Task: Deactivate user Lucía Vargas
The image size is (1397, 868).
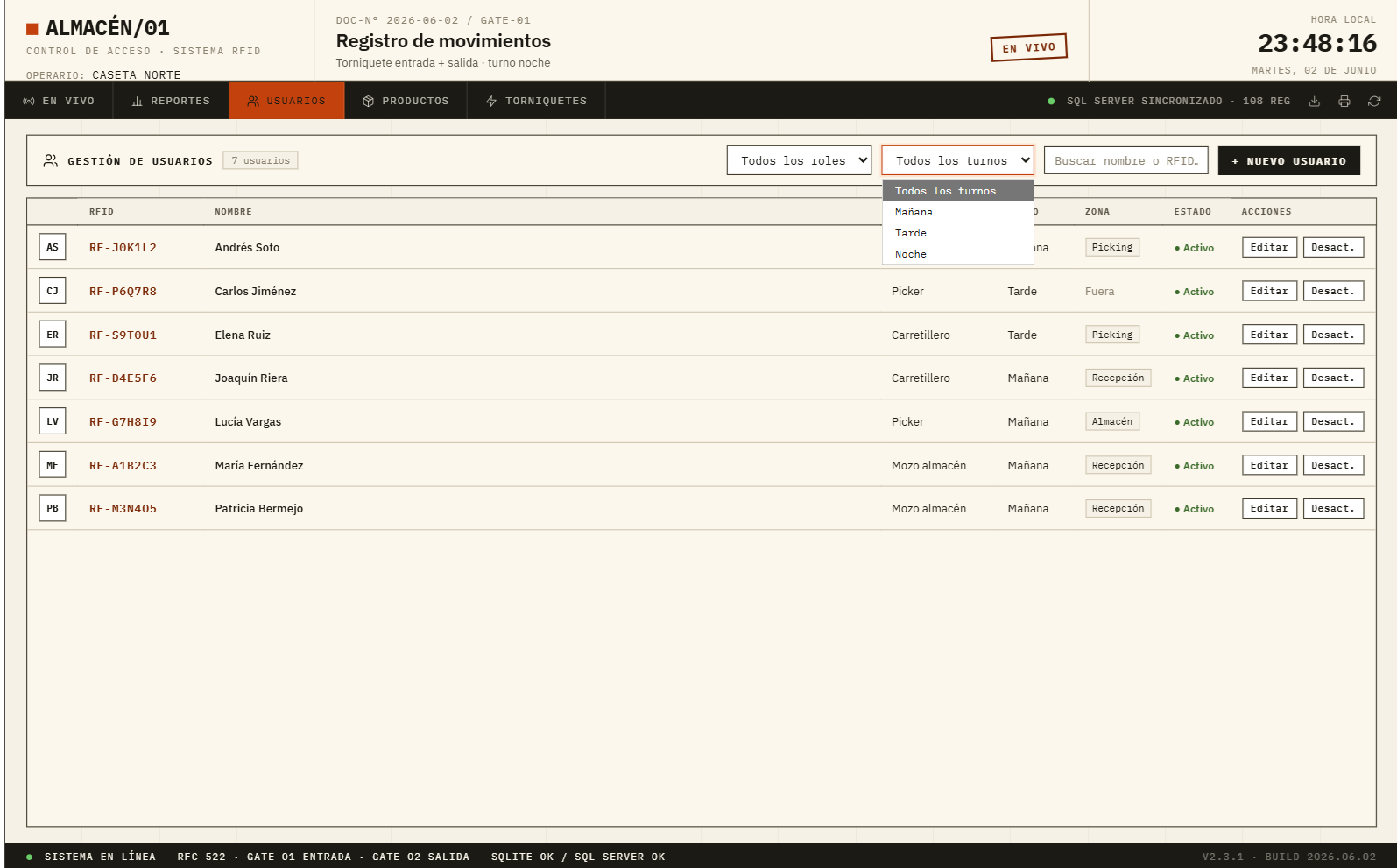Action: tap(1333, 421)
